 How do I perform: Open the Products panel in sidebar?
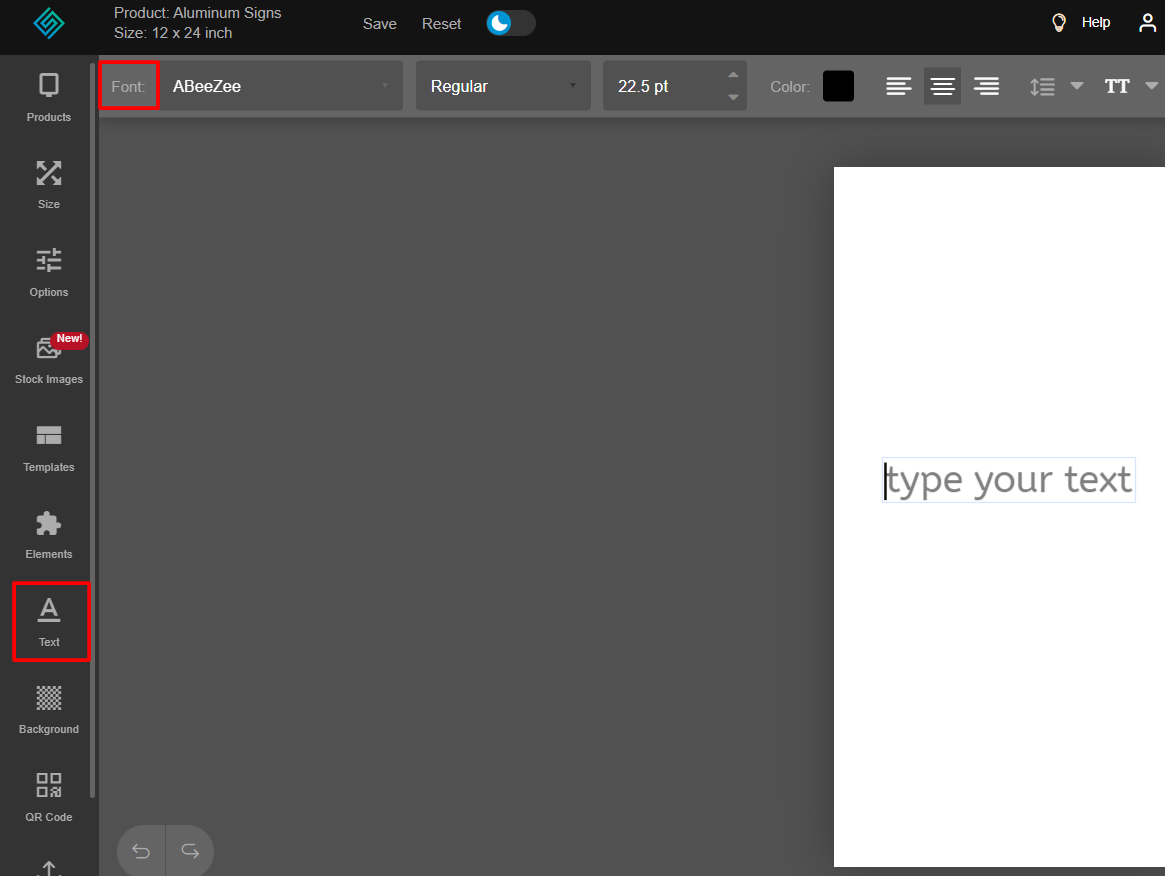48,98
